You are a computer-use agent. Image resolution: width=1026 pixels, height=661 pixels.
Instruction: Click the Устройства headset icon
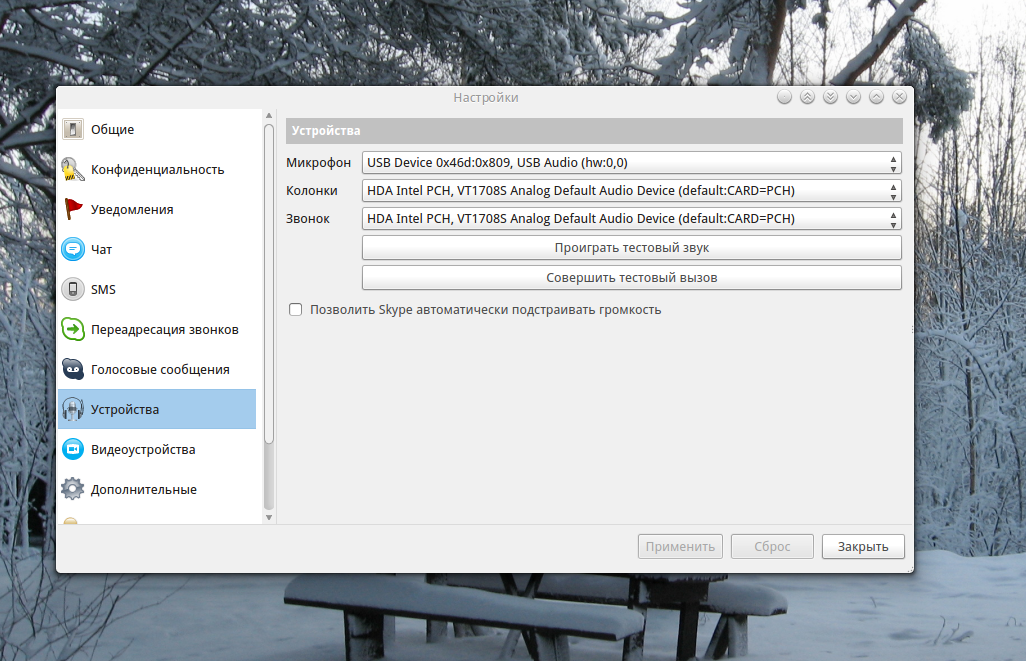pos(73,409)
